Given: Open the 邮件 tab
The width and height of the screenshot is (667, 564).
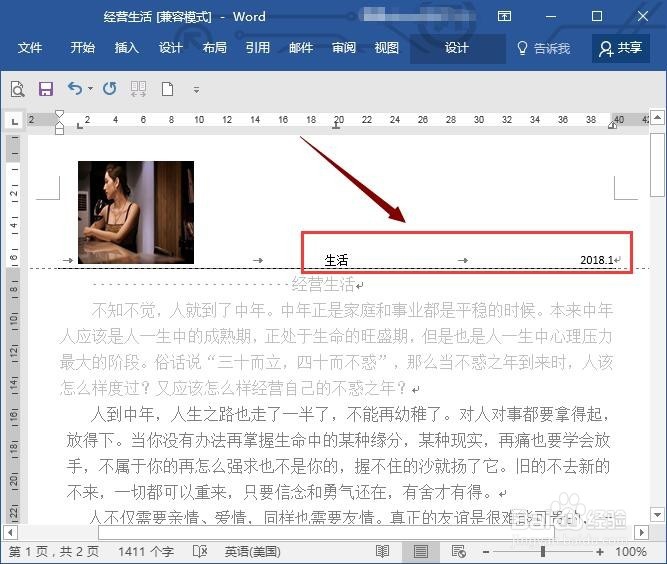Looking at the screenshot, I should click(301, 48).
